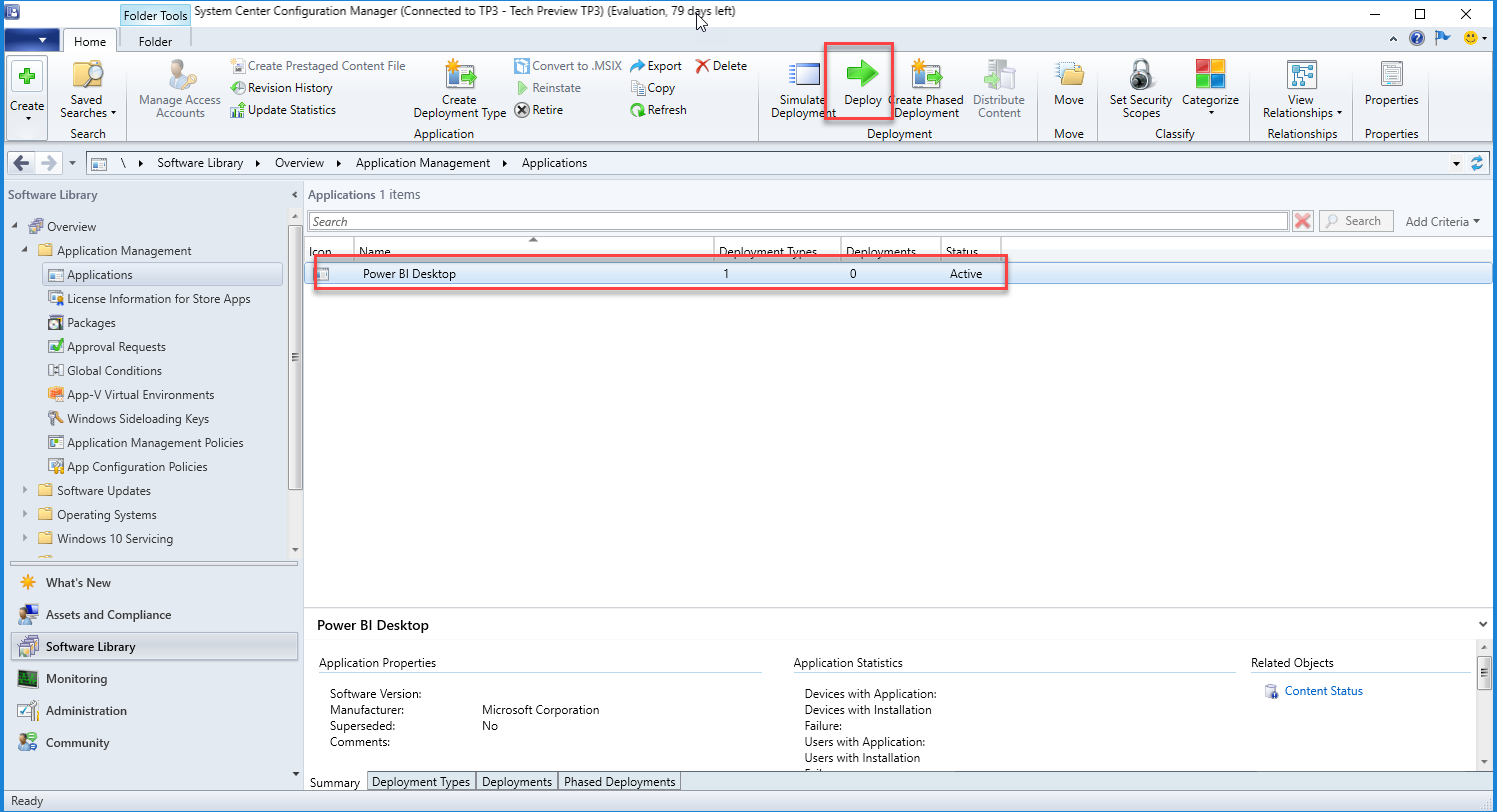Image resolution: width=1497 pixels, height=812 pixels.
Task: Click Manage Access Accounts icon
Action: pyautogui.click(x=180, y=74)
